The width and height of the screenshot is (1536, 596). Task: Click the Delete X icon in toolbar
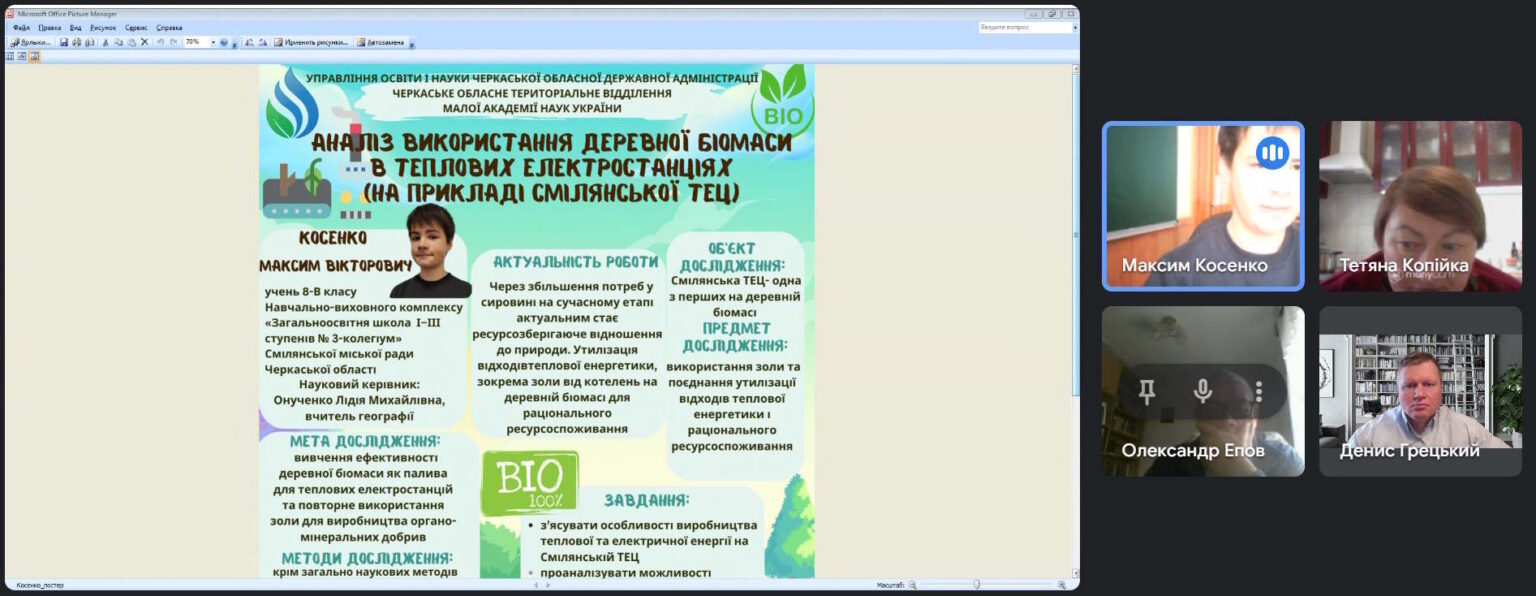(144, 43)
